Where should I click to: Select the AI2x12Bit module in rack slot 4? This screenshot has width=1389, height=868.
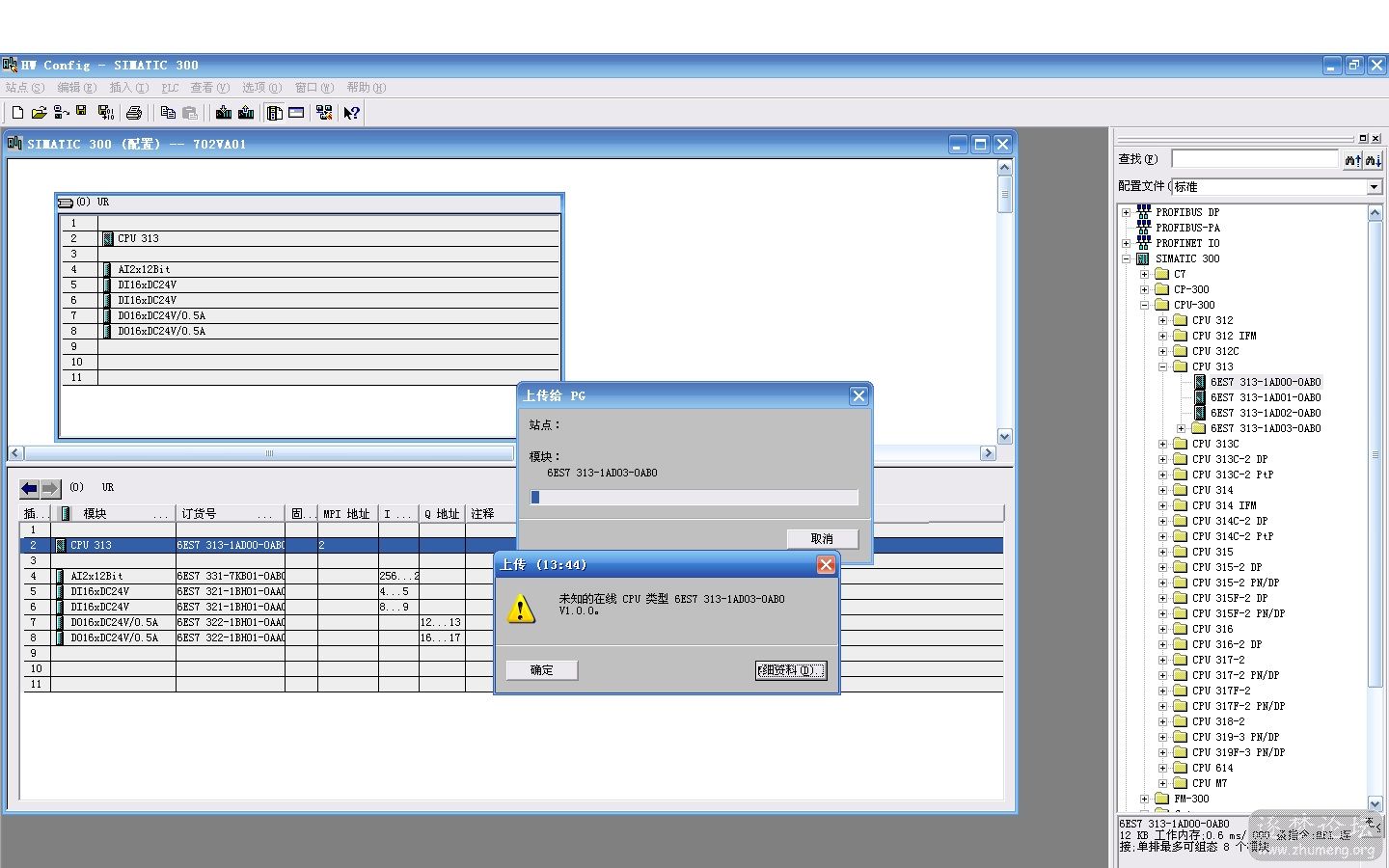[144, 269]
